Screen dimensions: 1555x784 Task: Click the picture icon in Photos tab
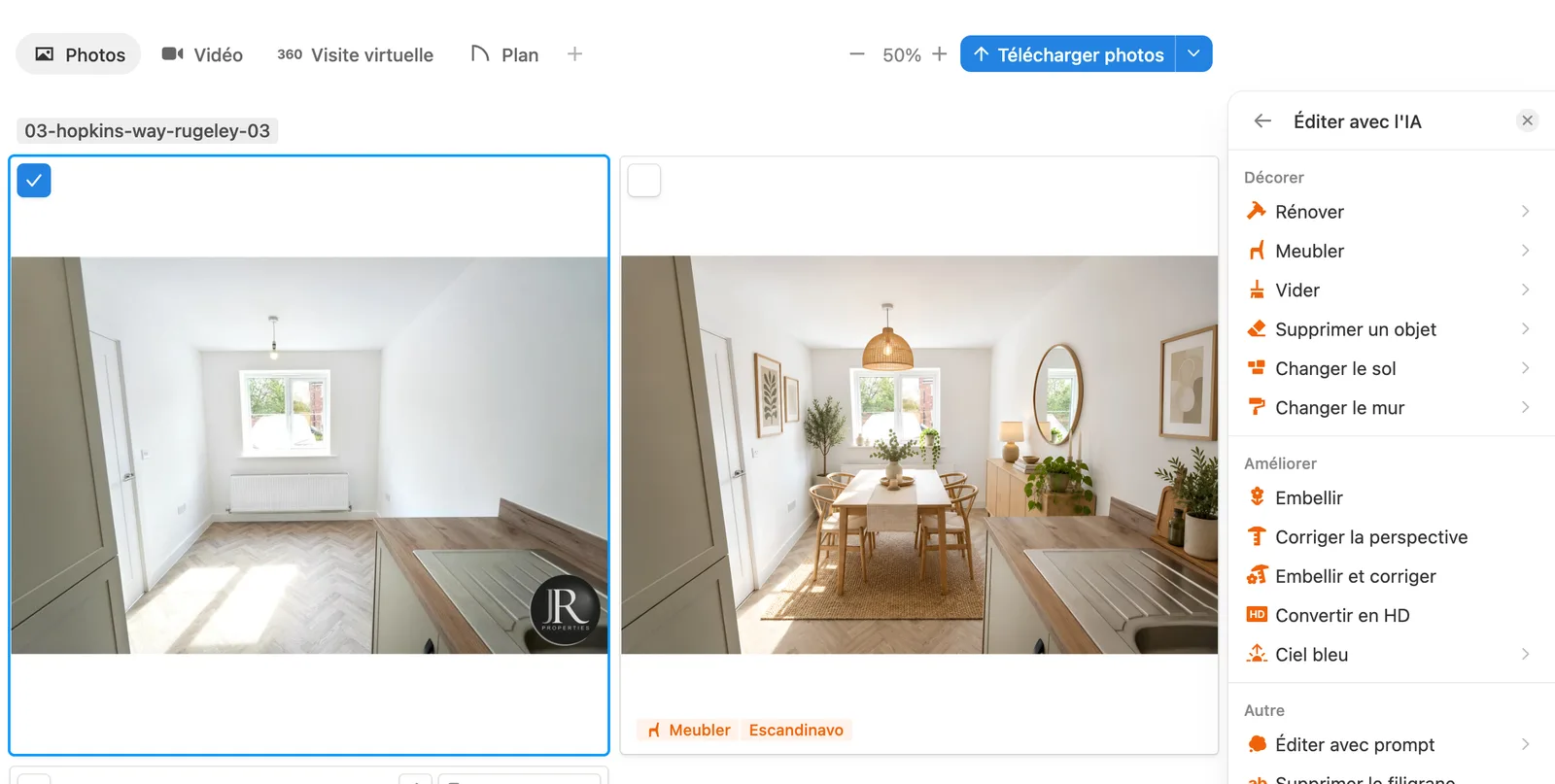45,54
